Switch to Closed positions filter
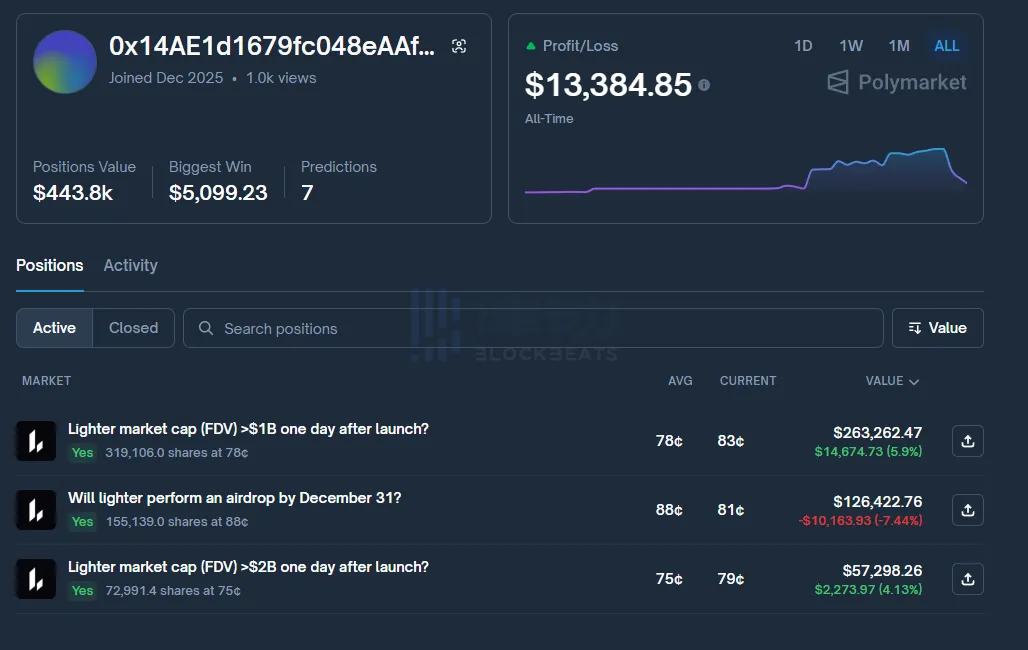 [x=133, y=328]
